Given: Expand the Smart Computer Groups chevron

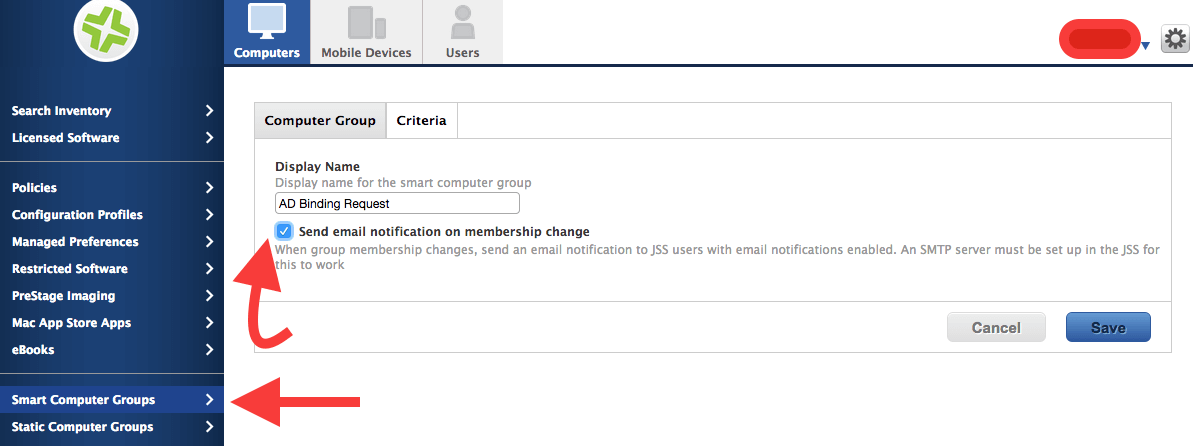Looking at the screenshot, I should [x=209, y=400].
